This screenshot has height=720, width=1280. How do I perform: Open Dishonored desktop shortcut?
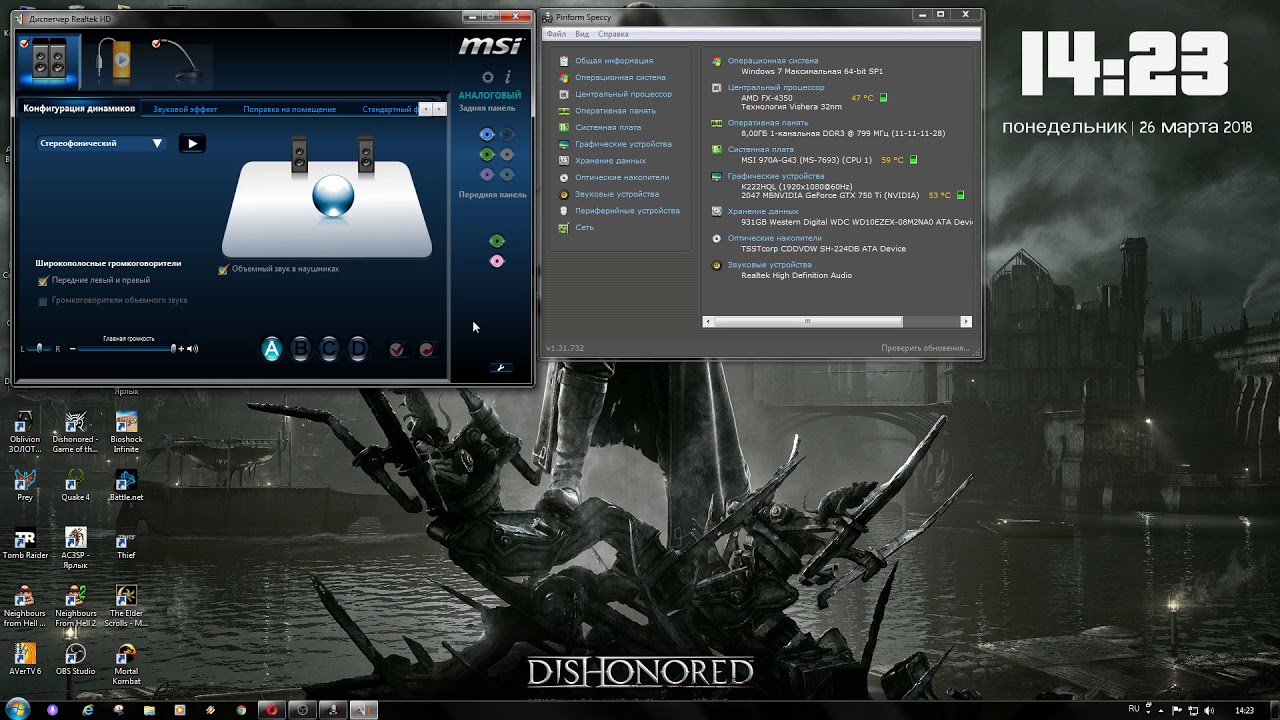75,433
